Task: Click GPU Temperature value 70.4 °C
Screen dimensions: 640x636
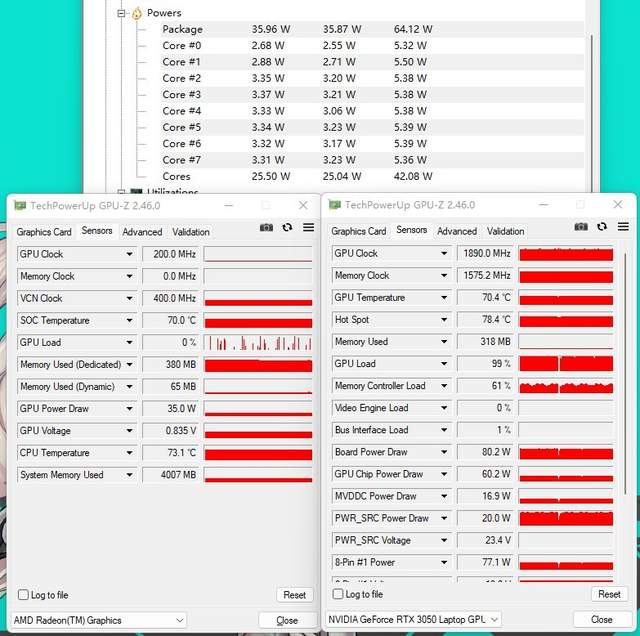Action: click(484, 298)
